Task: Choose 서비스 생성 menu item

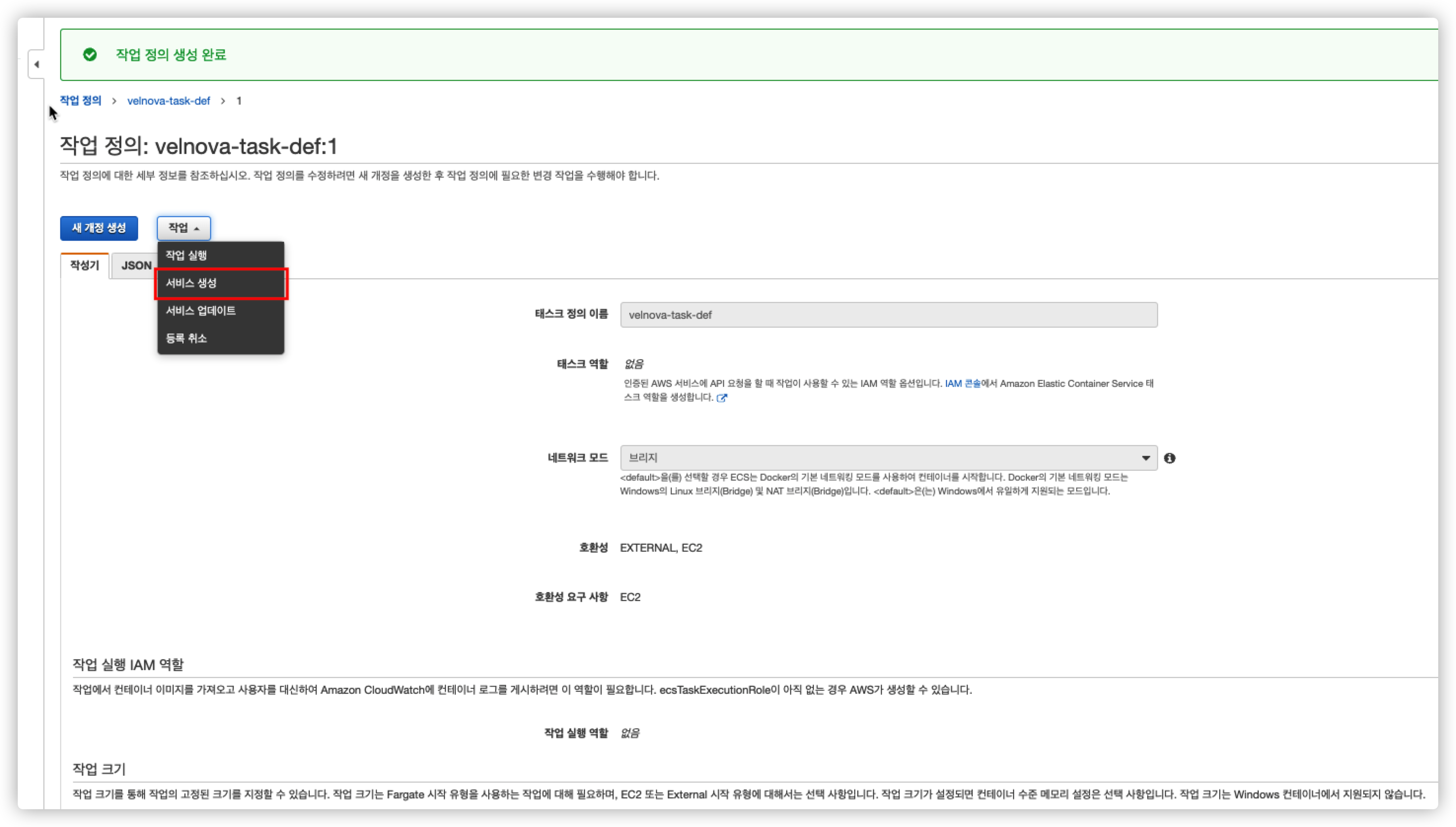Action: [x=191, y=283]
